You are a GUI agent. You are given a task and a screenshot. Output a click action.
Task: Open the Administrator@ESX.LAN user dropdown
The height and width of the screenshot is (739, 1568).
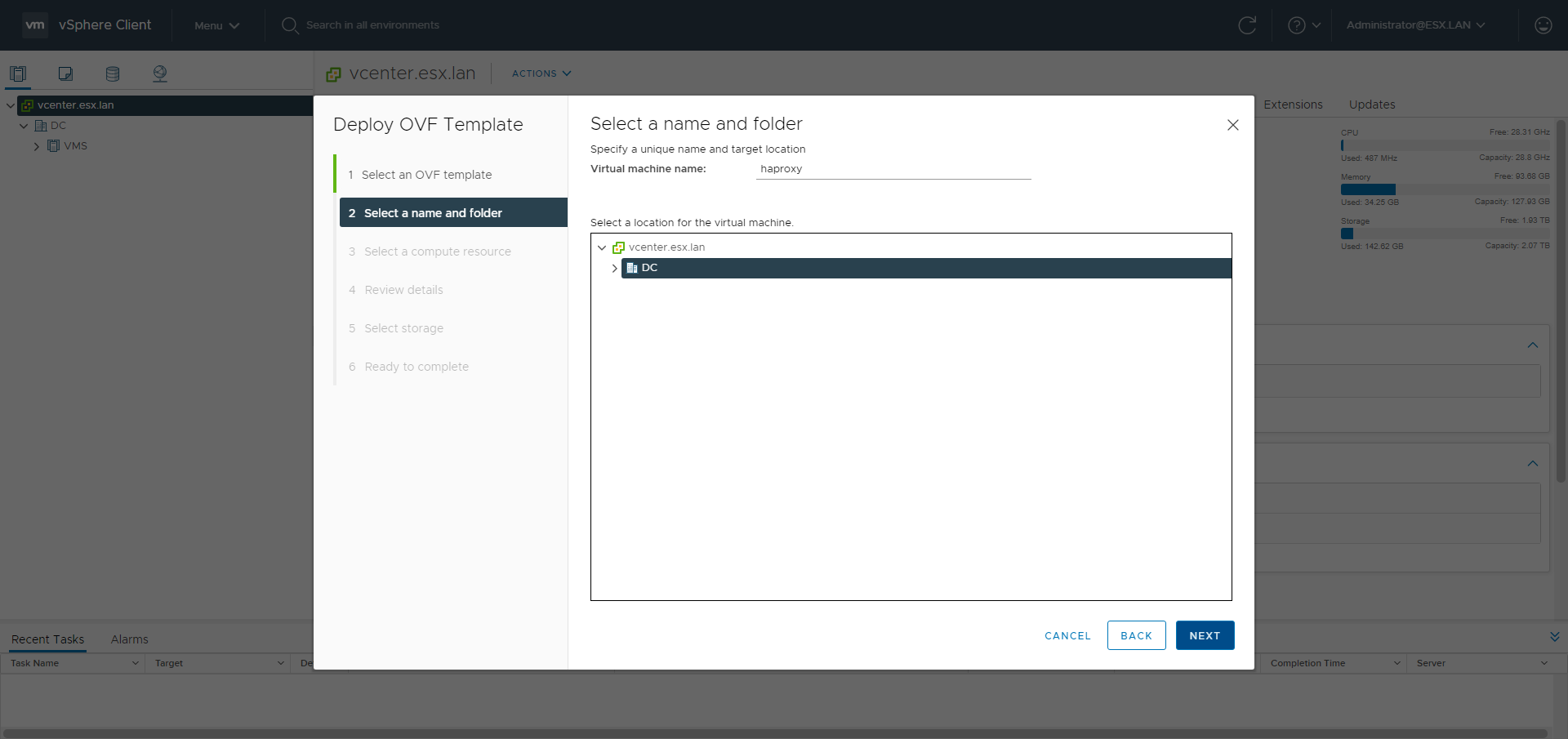click(x=1414, y=25)
